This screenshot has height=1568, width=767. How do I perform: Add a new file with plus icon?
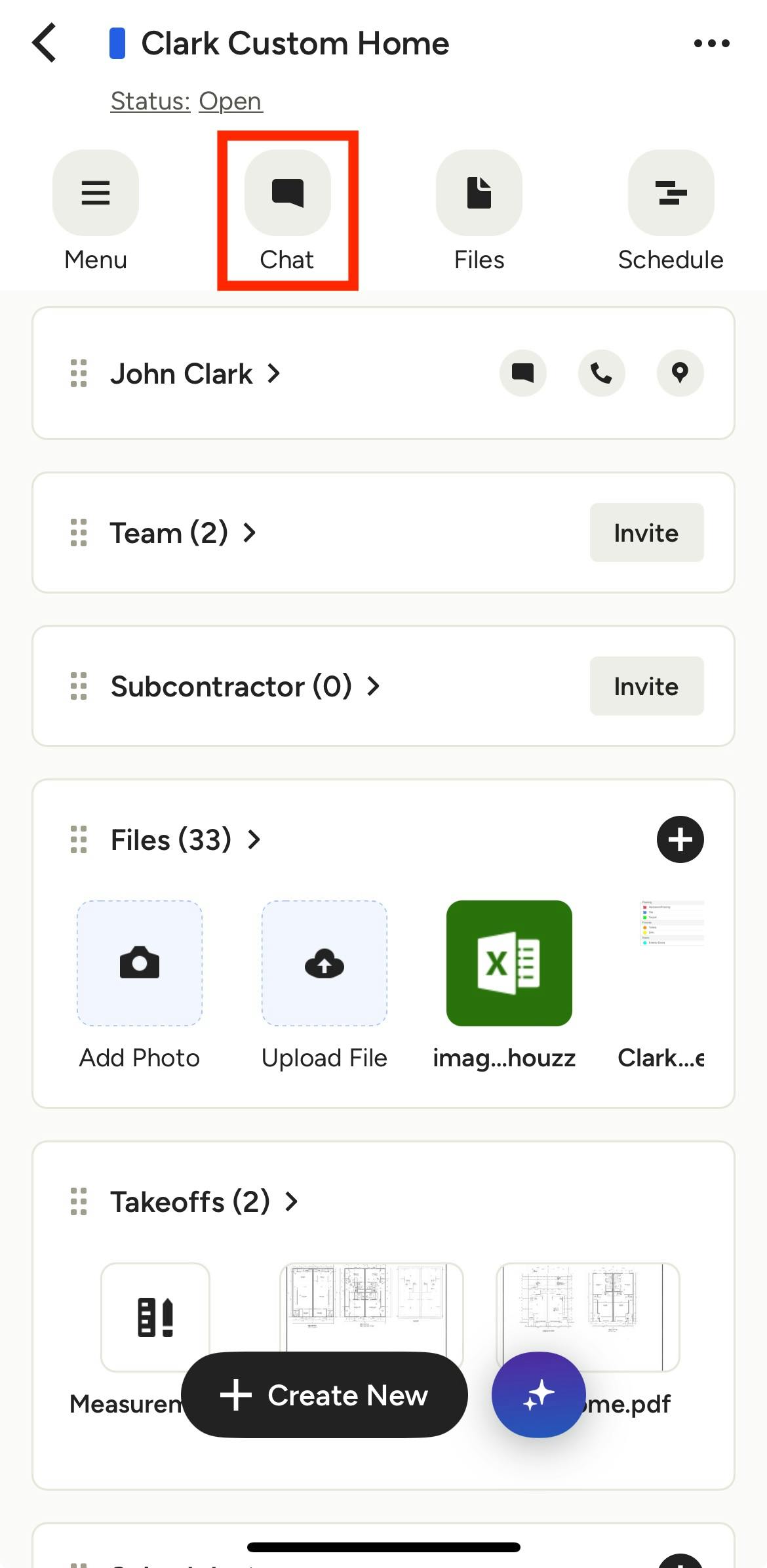[680, 839]
